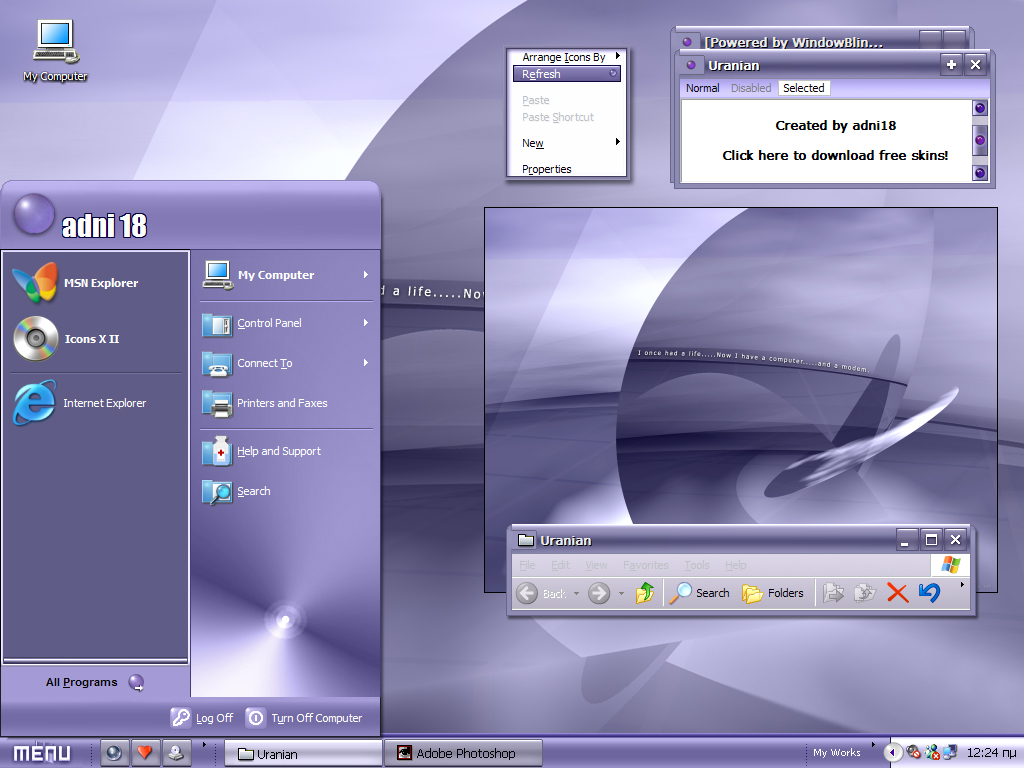
Task: Expand the explorer toolbar overflow arrow
Action: coord(962,585)
